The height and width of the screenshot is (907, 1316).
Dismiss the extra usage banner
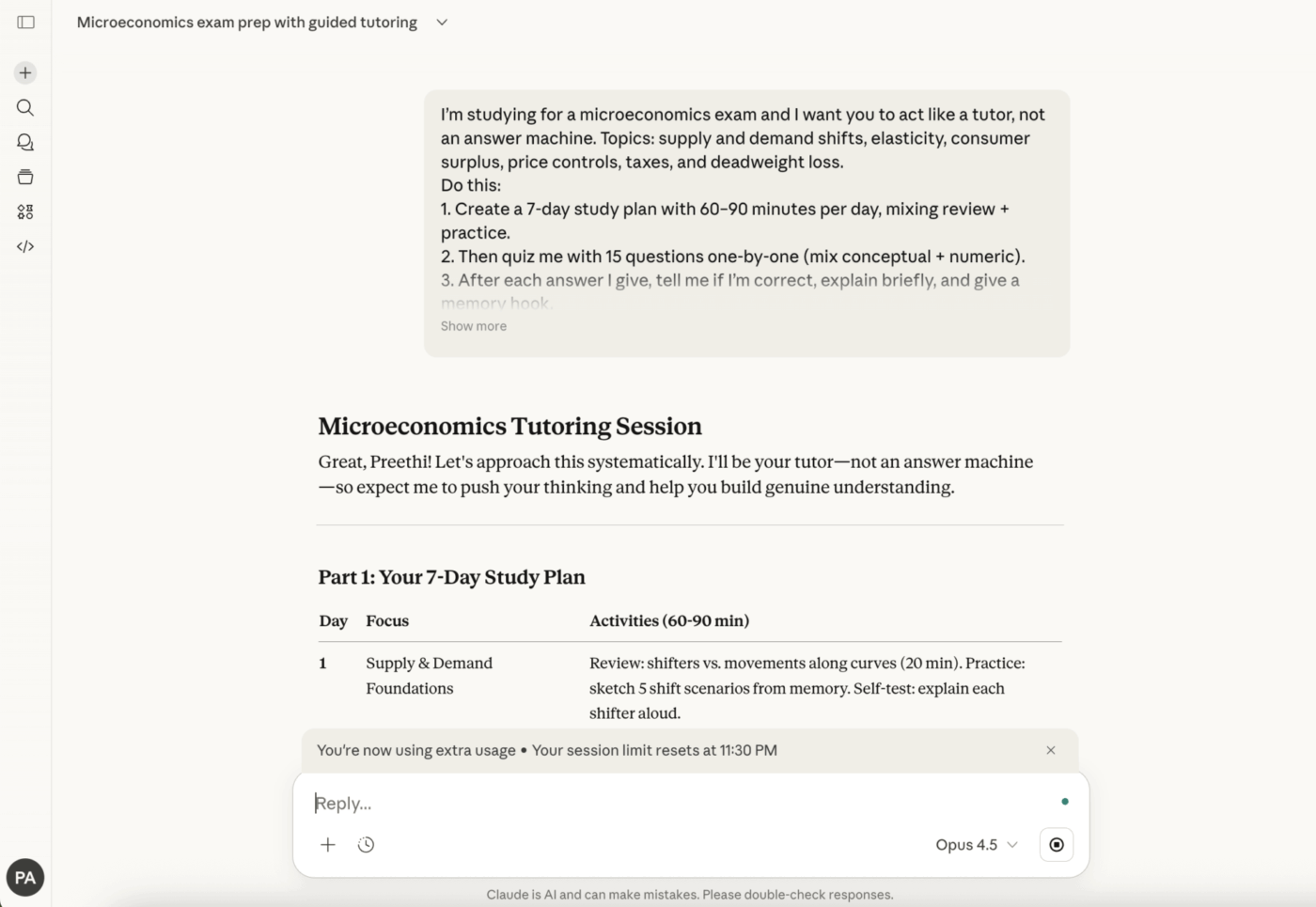pos(1051,750)
